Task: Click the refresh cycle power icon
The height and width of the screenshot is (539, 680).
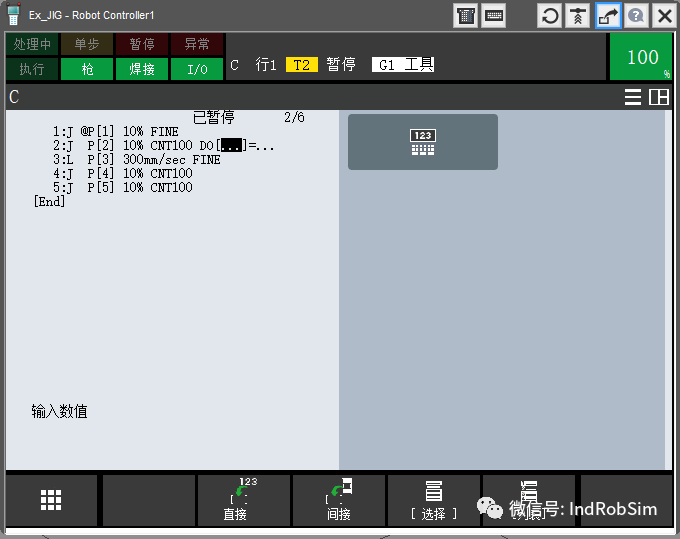Action: (550, 16)
